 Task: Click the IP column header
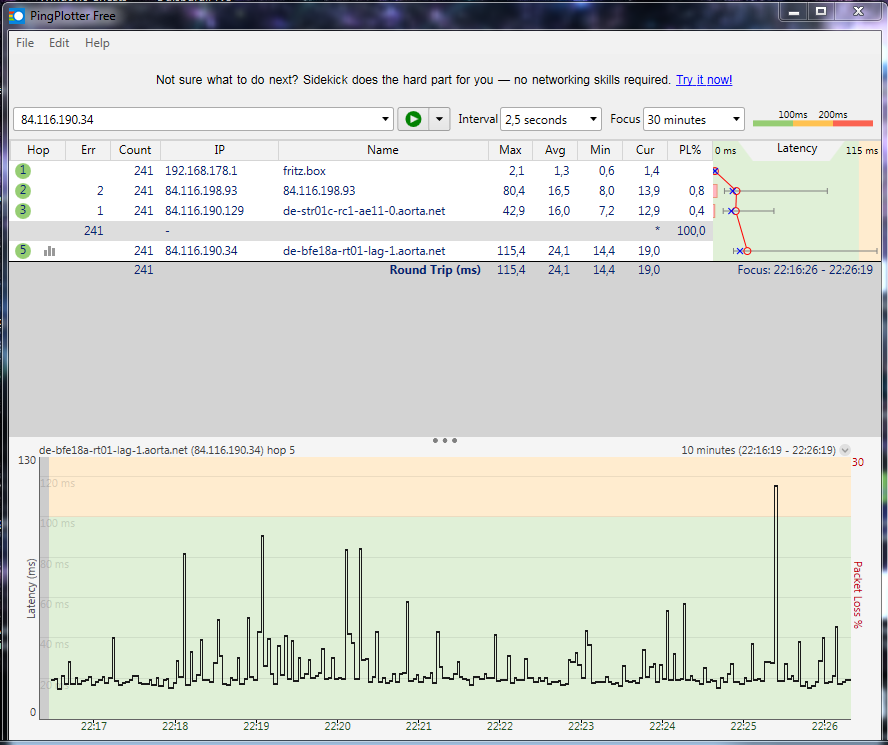219,150
